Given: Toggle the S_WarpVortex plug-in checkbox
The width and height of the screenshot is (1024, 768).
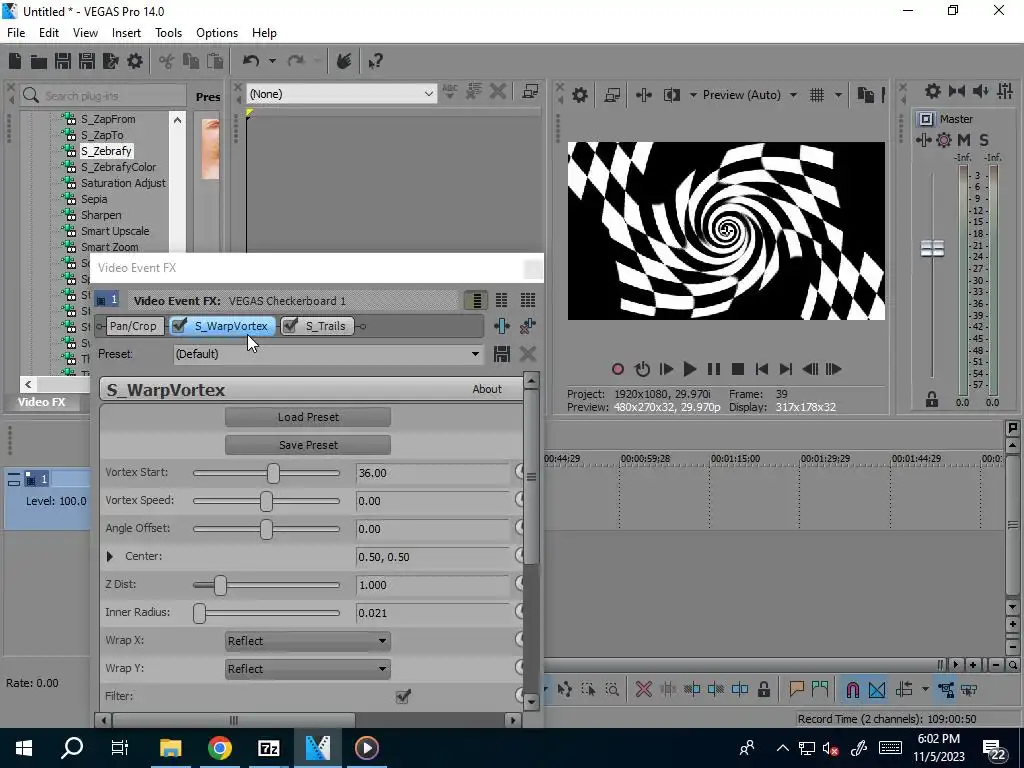Looking at the screenshot, I should pyautogui.click(x=179, y=325).
